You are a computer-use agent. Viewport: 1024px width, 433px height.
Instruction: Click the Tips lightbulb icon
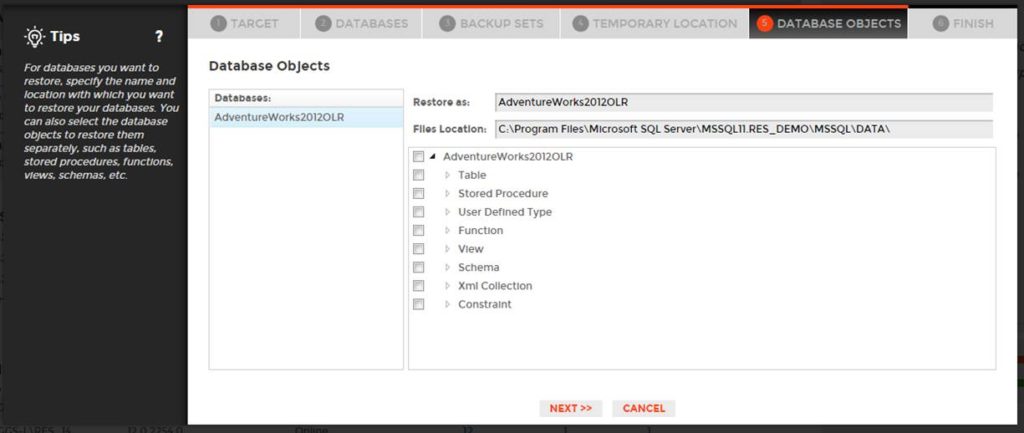pyautogui.click(x=33, y=37)
